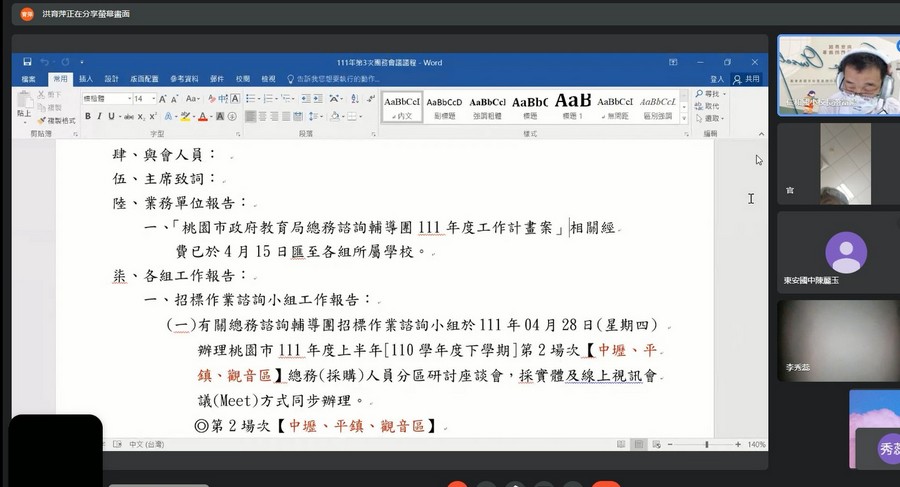
Task: Clear all formatting with the eraser A icon
Action: coord(212,99)
